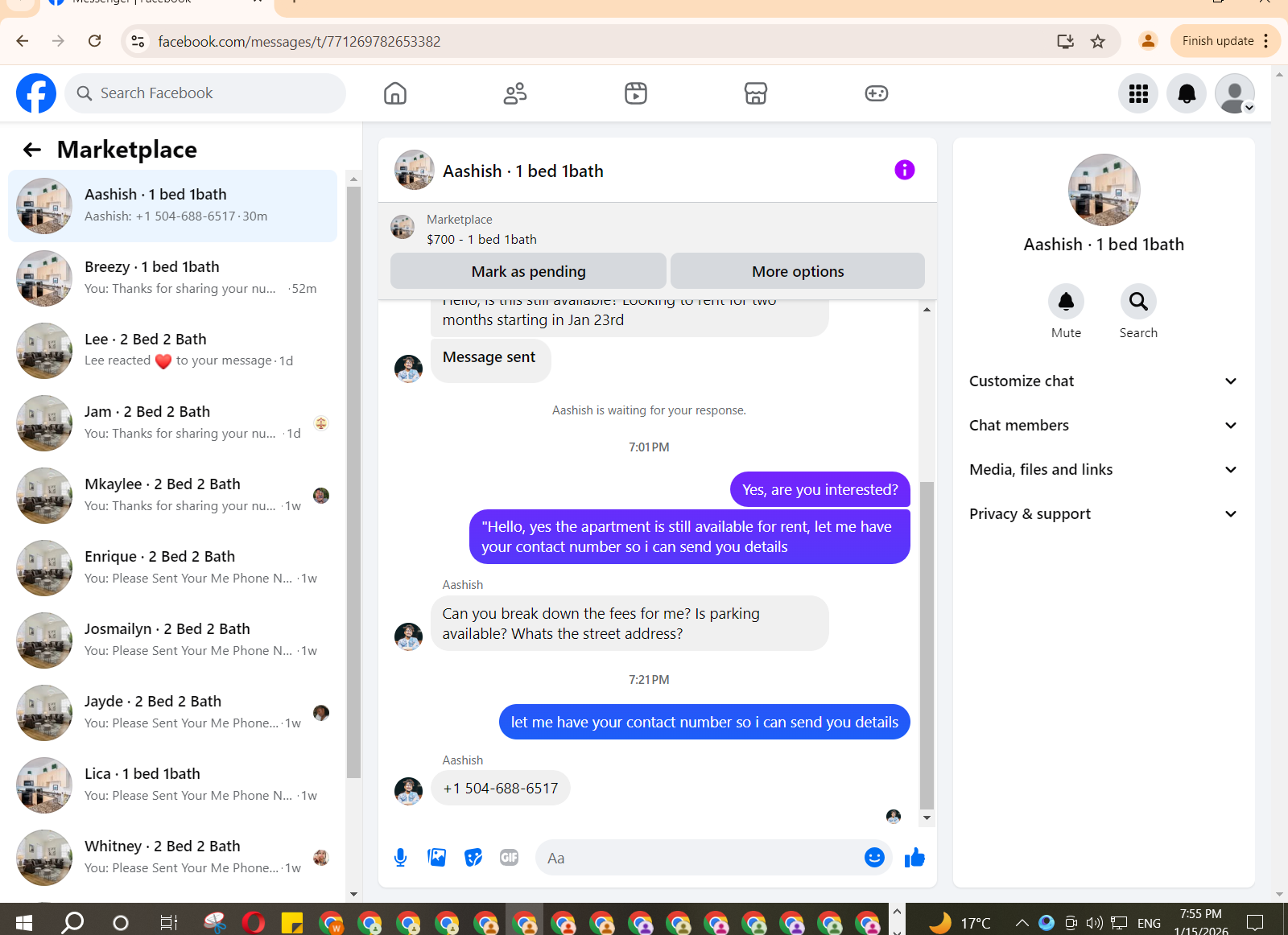The width and height of the screenshot is (1288, 935).
Task: View site information icon in address bar
Action: tap(138, 41)
